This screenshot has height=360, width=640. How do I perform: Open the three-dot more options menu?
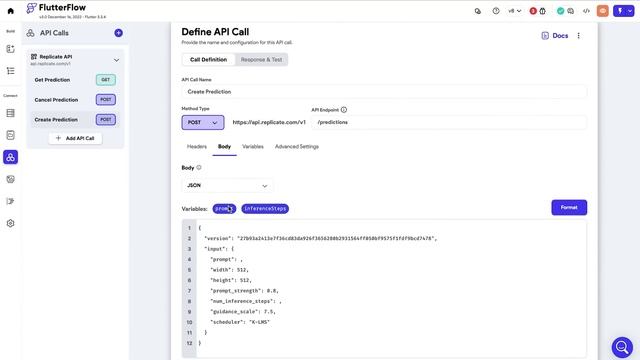(578, 36)
